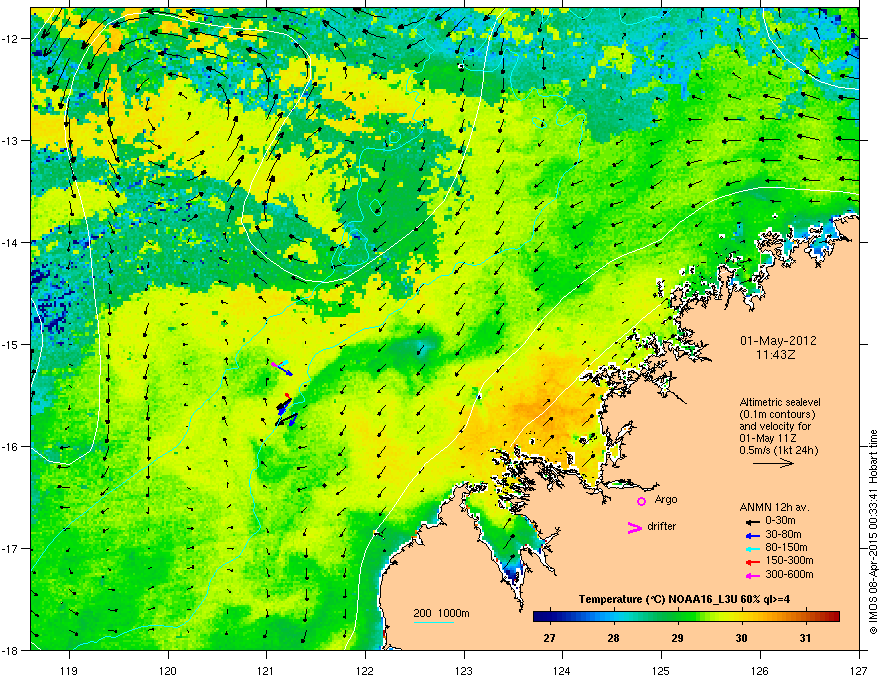The height and width of the screenshot is (680, 880).
Task: Click colorbar value label 30
Action: coord(741,638)
